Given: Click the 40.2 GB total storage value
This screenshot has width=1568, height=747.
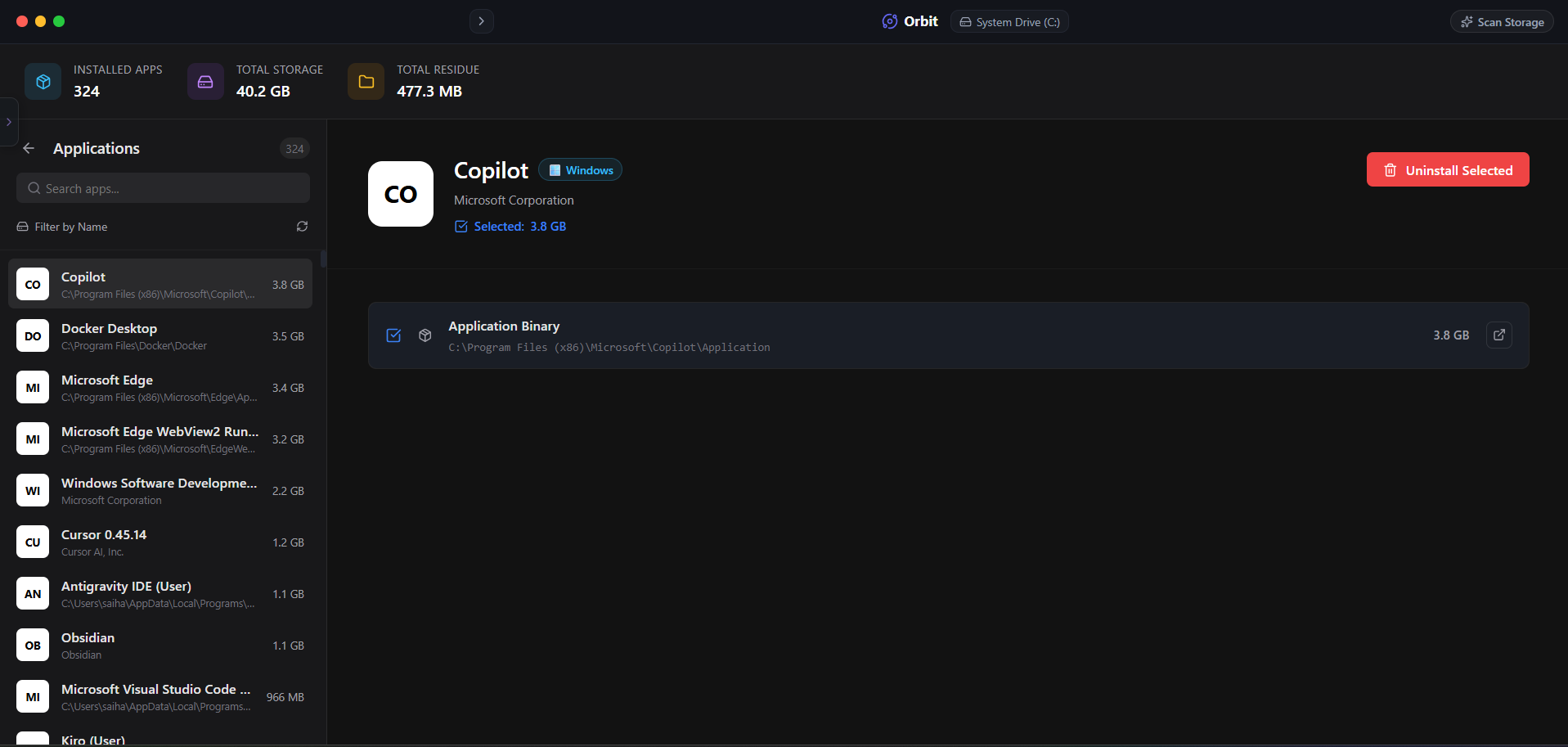Looking at the screenshot, I should (x=263, y=91).
